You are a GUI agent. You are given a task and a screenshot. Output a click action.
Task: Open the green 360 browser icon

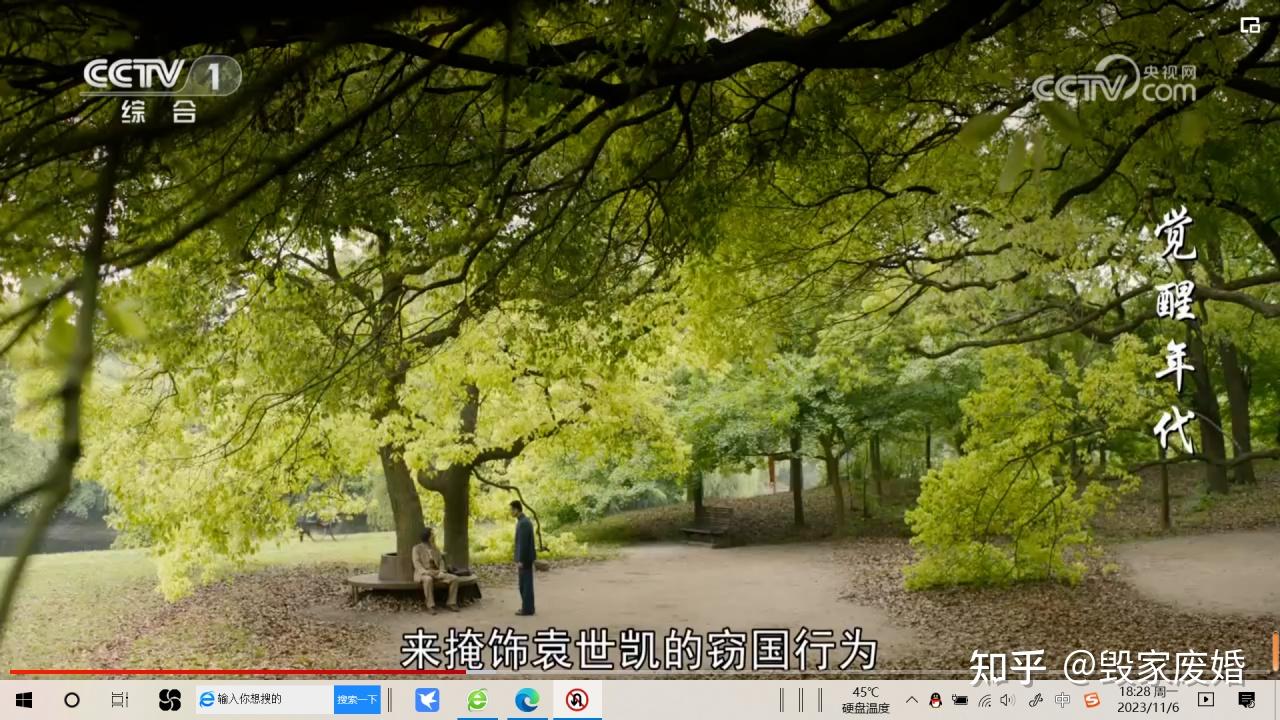click(477, 700)
